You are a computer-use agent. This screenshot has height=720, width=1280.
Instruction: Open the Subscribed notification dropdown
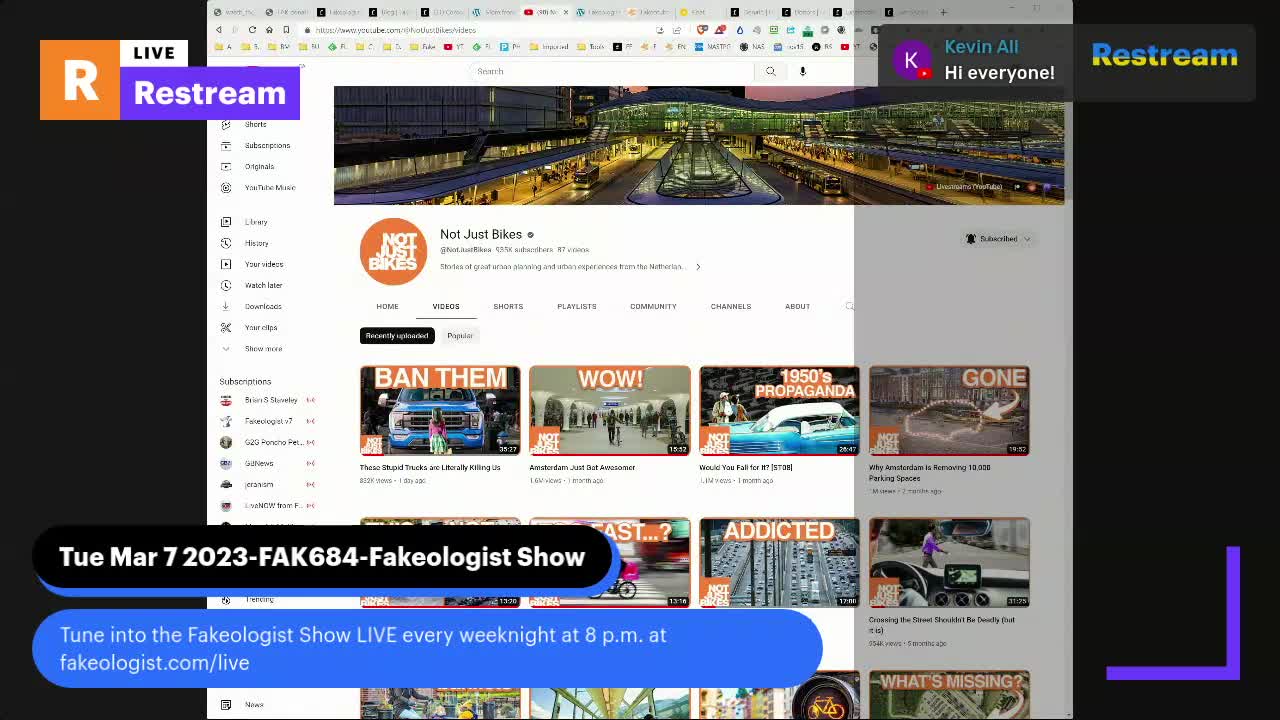(998, 239)
